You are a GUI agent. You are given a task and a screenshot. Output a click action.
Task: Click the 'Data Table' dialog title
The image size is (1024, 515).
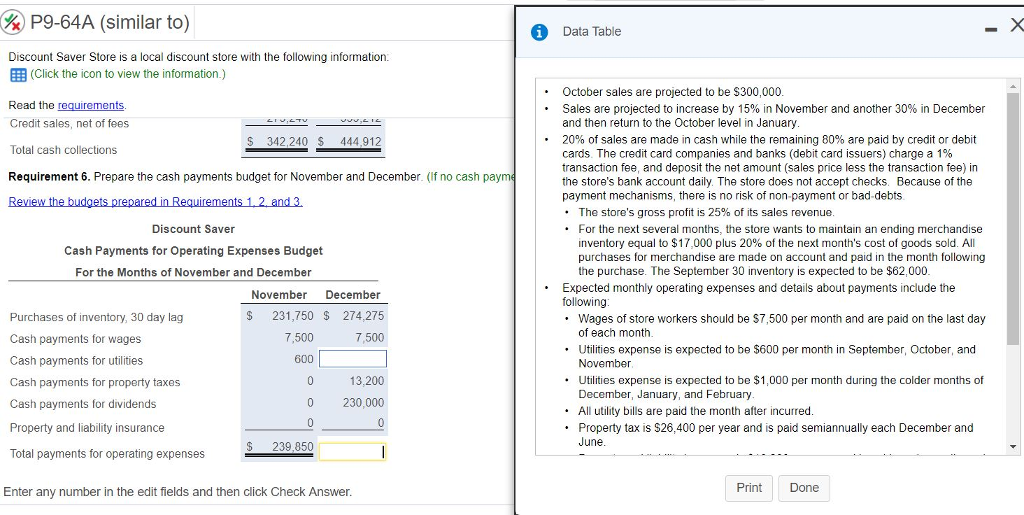pyautogui.click(x=592, y=31)
